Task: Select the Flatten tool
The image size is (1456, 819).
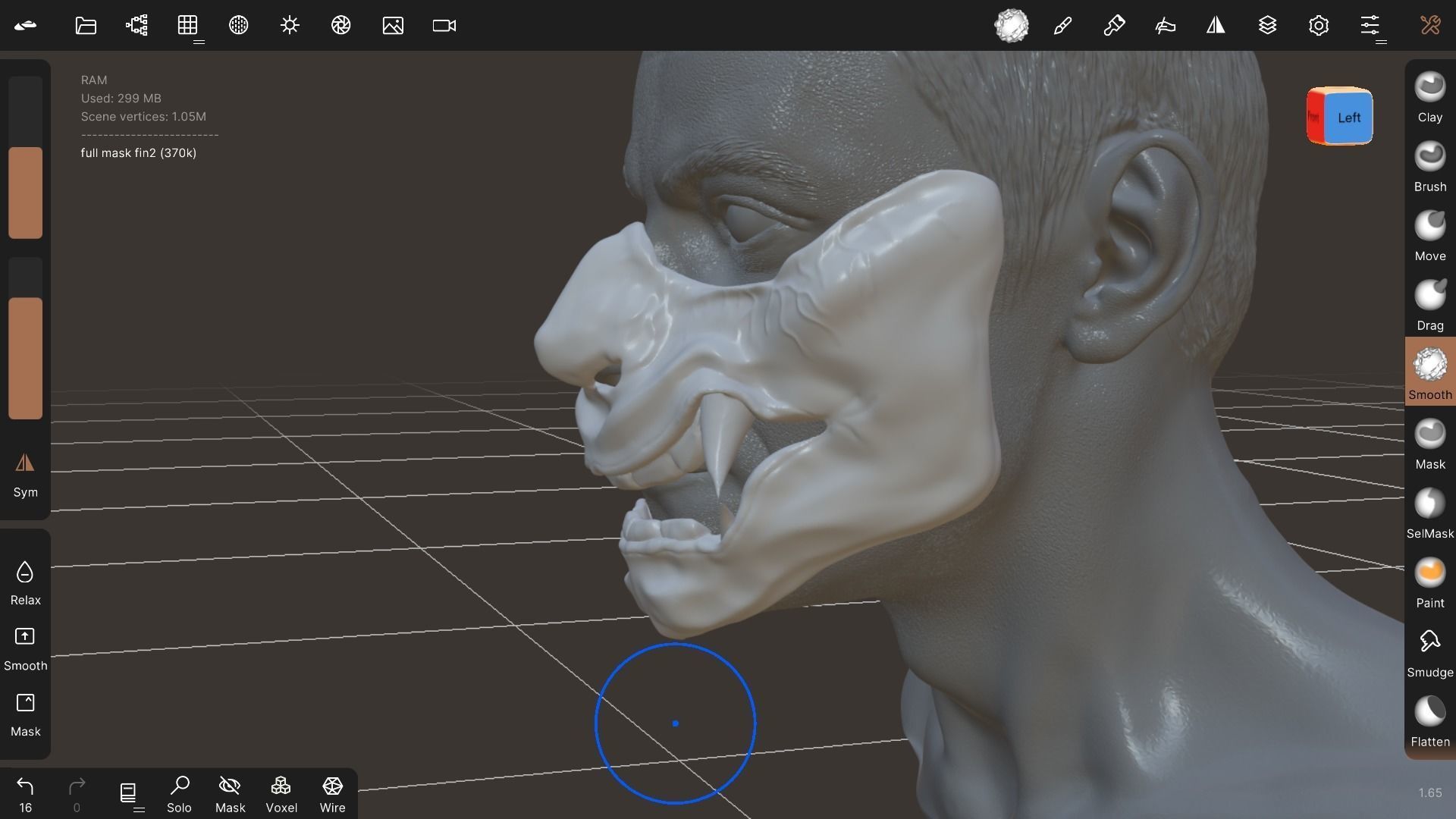Action: (x=1430, y=721)
